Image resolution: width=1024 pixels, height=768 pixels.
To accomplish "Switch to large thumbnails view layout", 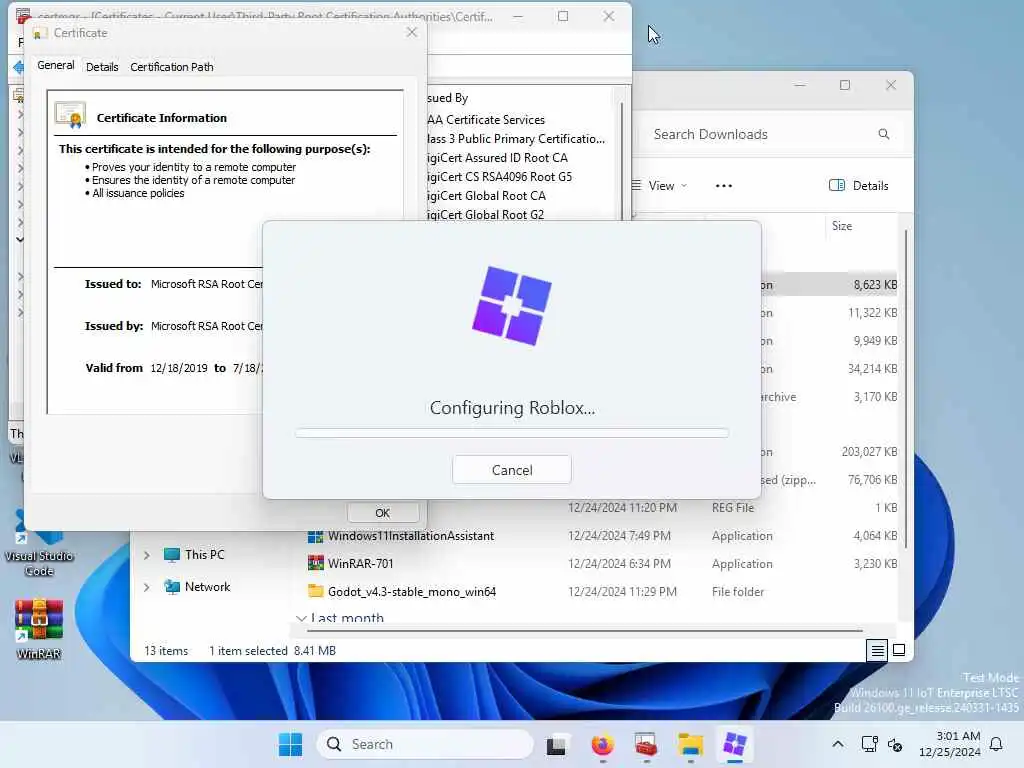I will click(899, 650).
